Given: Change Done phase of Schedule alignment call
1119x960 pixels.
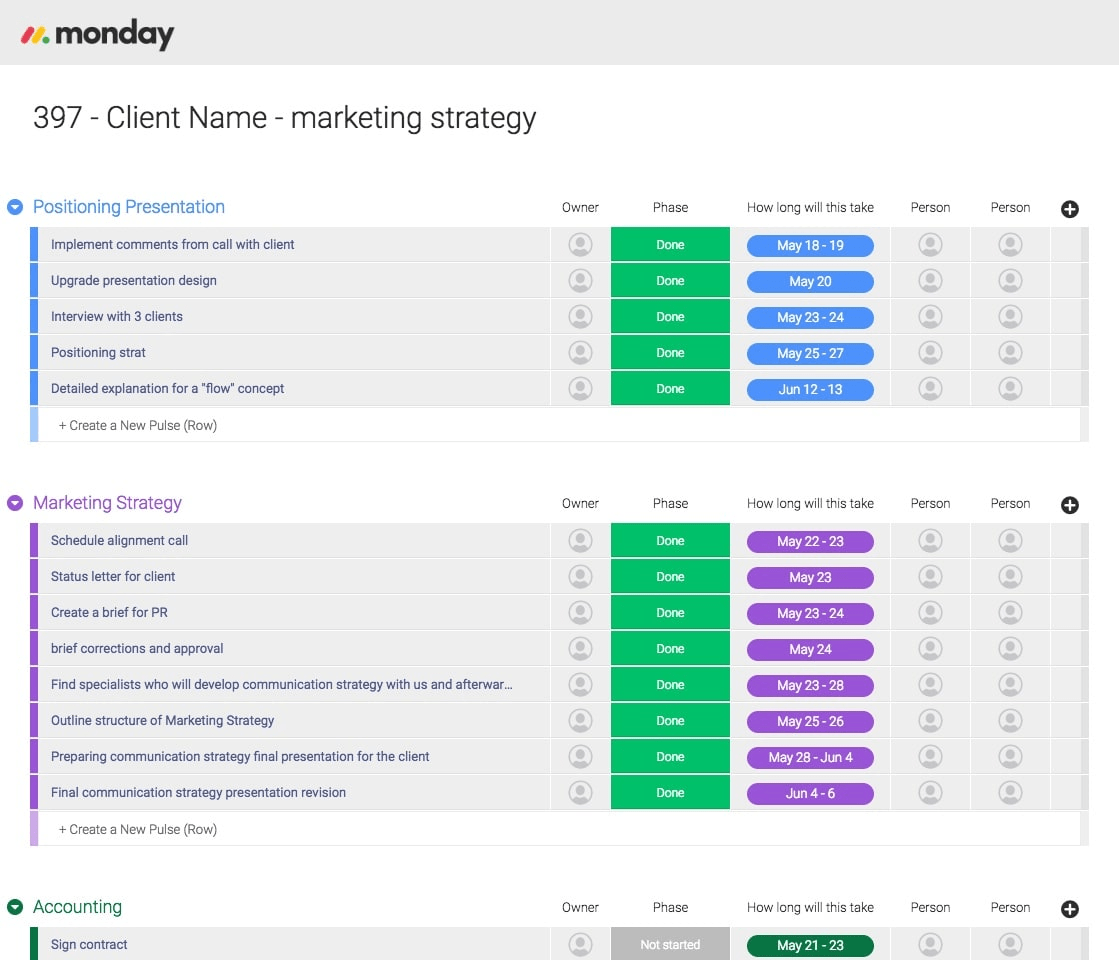Looking at the screenshot, I should [670, 541].
